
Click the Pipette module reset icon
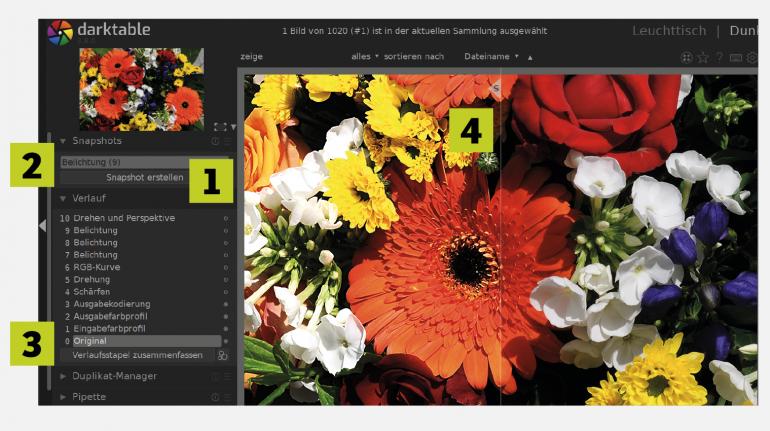(215, 397)
